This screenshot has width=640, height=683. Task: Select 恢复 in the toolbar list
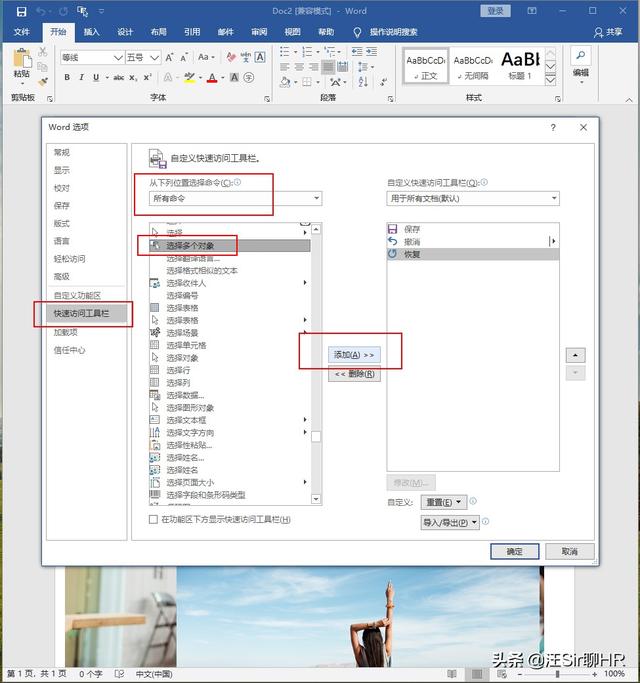tap(472, 254)
